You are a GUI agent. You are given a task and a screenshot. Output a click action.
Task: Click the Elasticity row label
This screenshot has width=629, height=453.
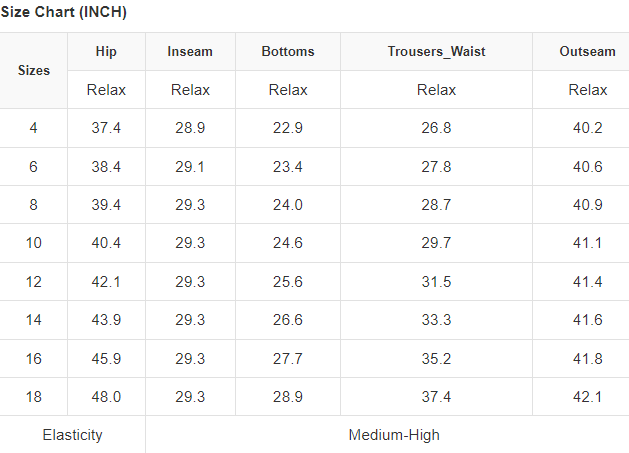point(72,435)
